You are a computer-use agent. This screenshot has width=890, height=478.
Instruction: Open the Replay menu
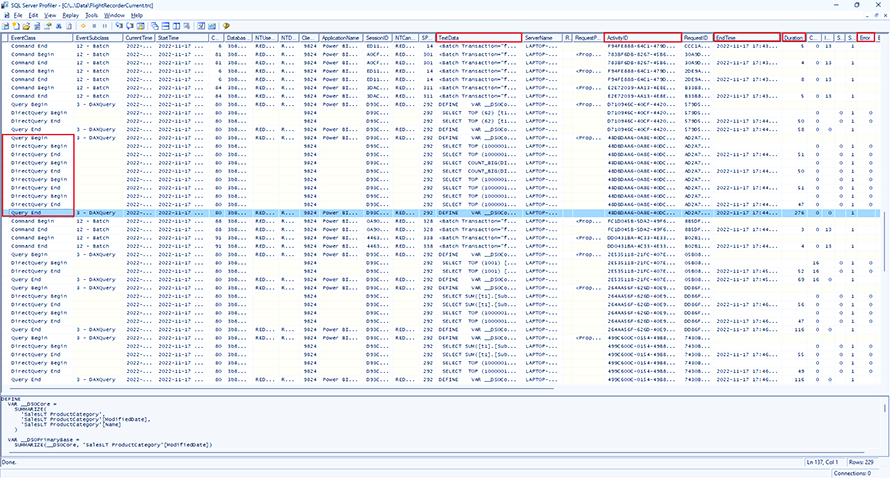click(70, 15)
